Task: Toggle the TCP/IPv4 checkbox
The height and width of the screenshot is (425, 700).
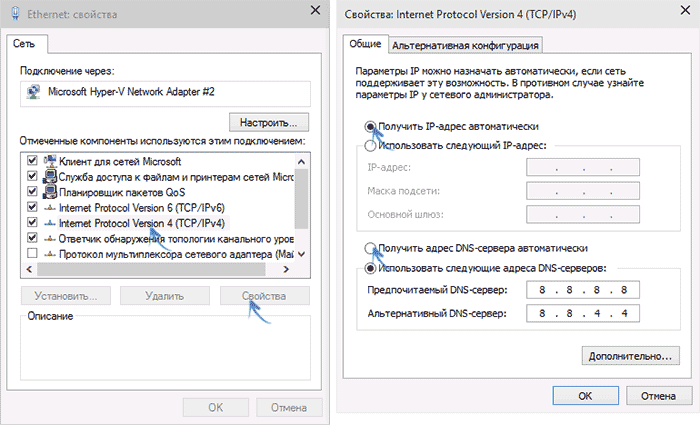Action: click(32, 222)
